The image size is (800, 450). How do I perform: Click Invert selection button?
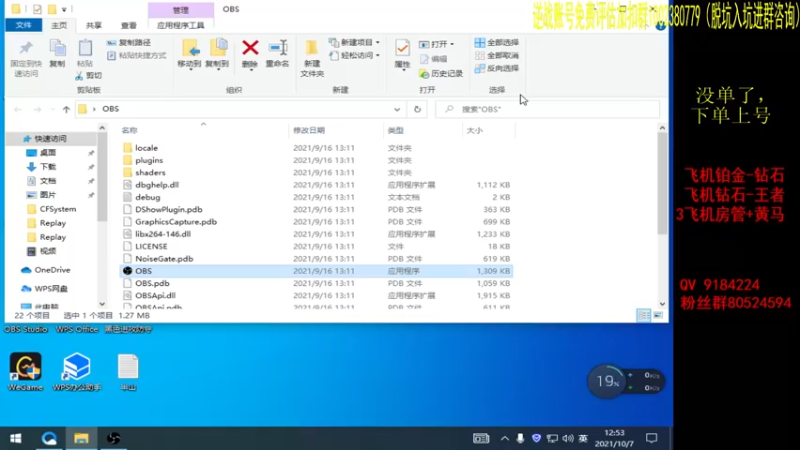496,68
